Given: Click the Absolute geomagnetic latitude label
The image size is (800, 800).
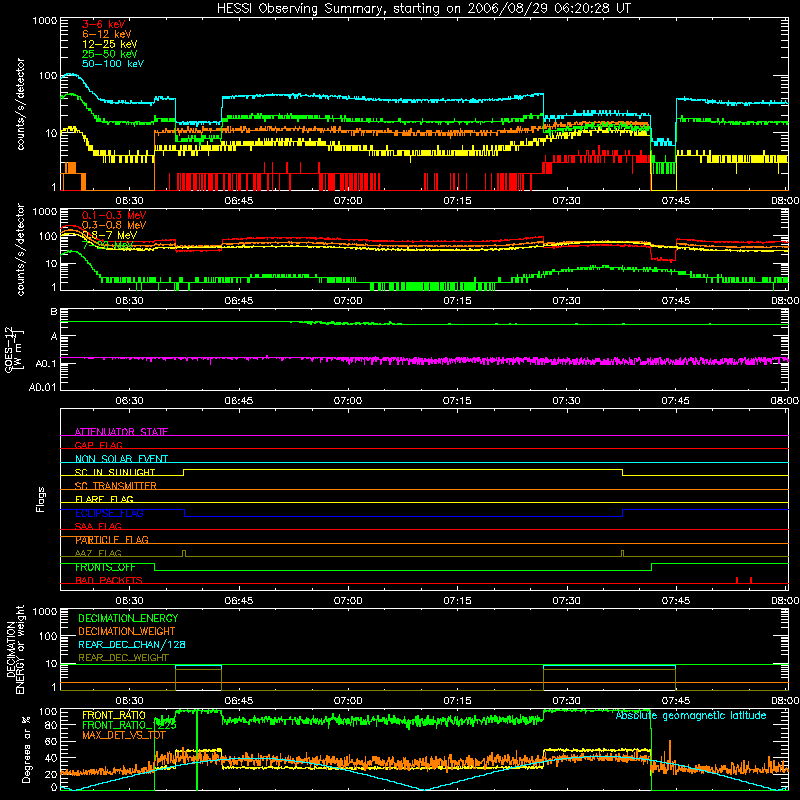Looking at the screenshot, I should tap(691, 715).
